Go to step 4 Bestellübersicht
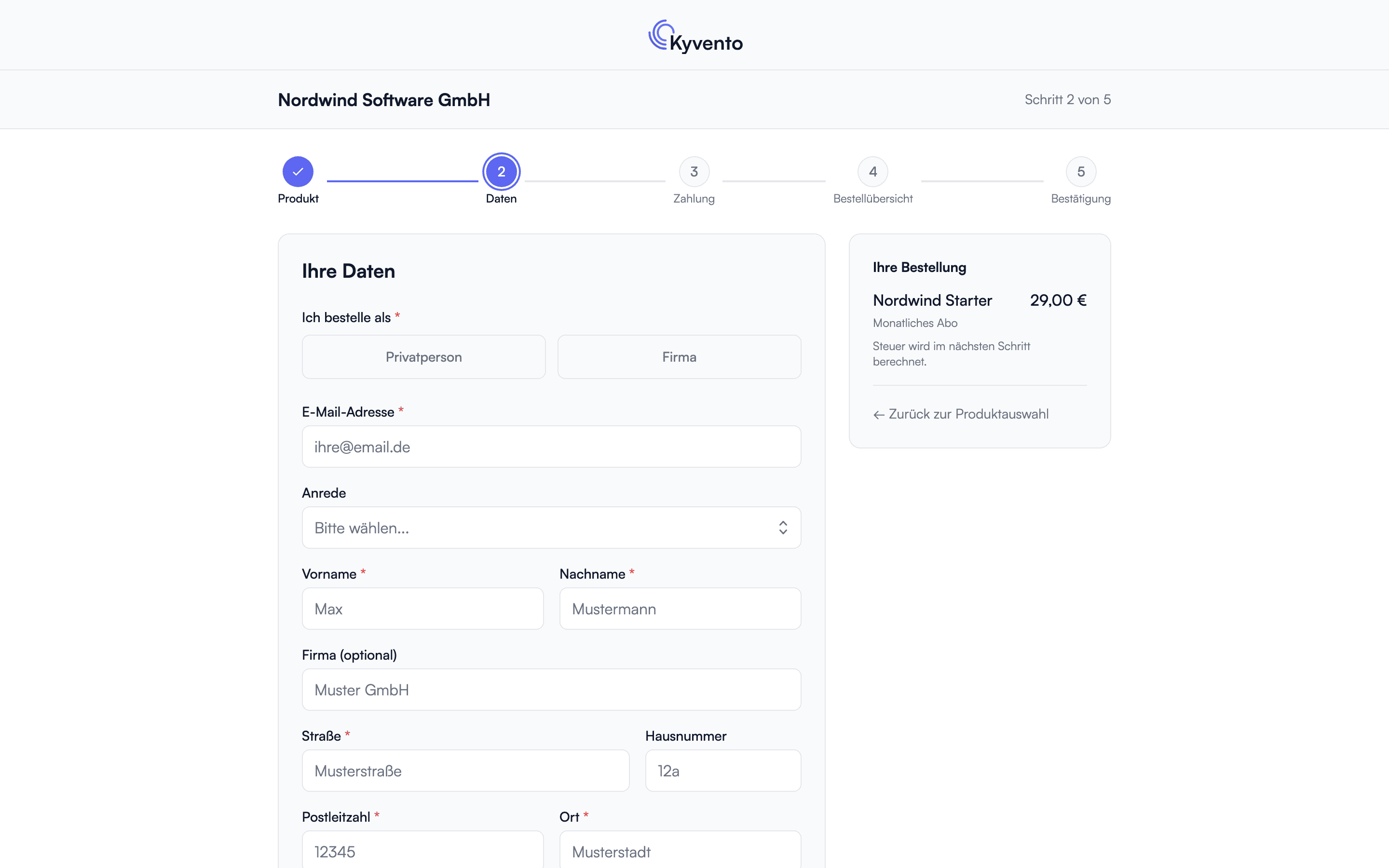1389x868 pixels. click(872, 172)
